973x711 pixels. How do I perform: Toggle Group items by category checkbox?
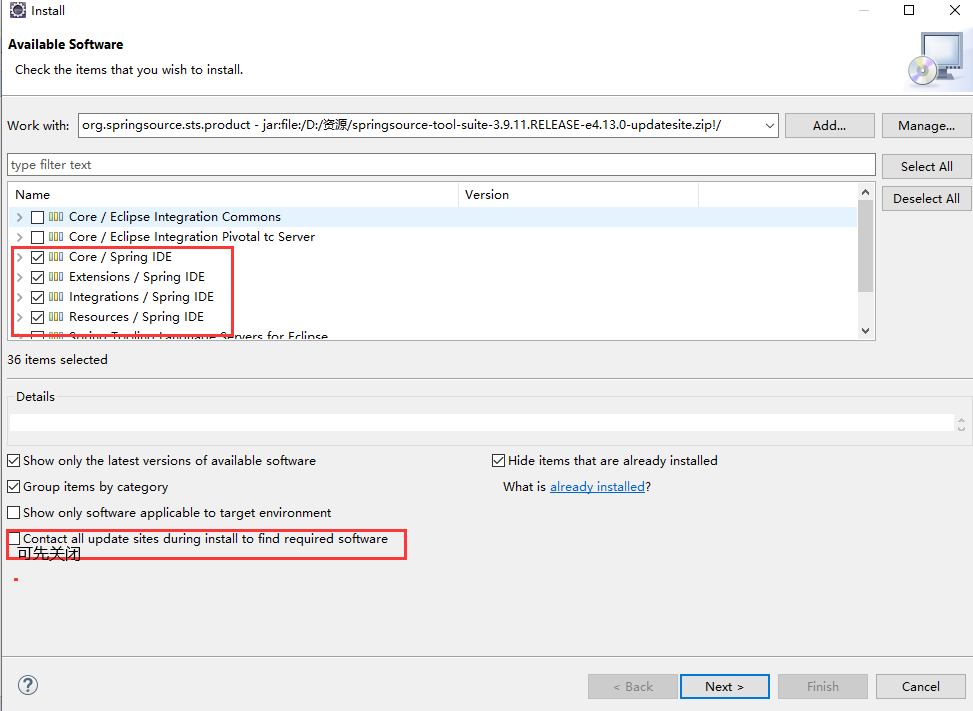coord(14,487)
